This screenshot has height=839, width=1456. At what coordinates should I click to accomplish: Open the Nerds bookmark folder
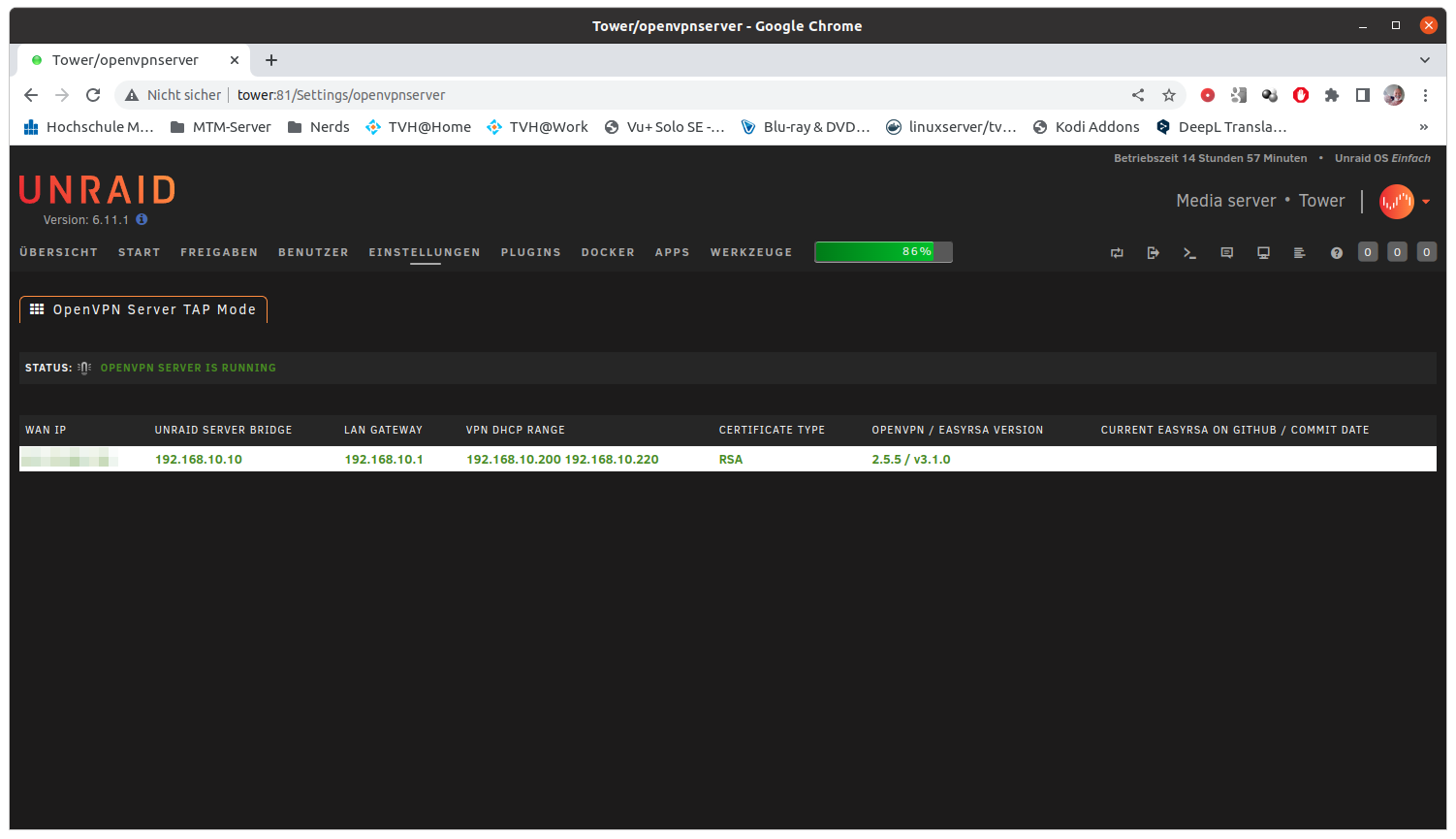click(x=318, y=127)
